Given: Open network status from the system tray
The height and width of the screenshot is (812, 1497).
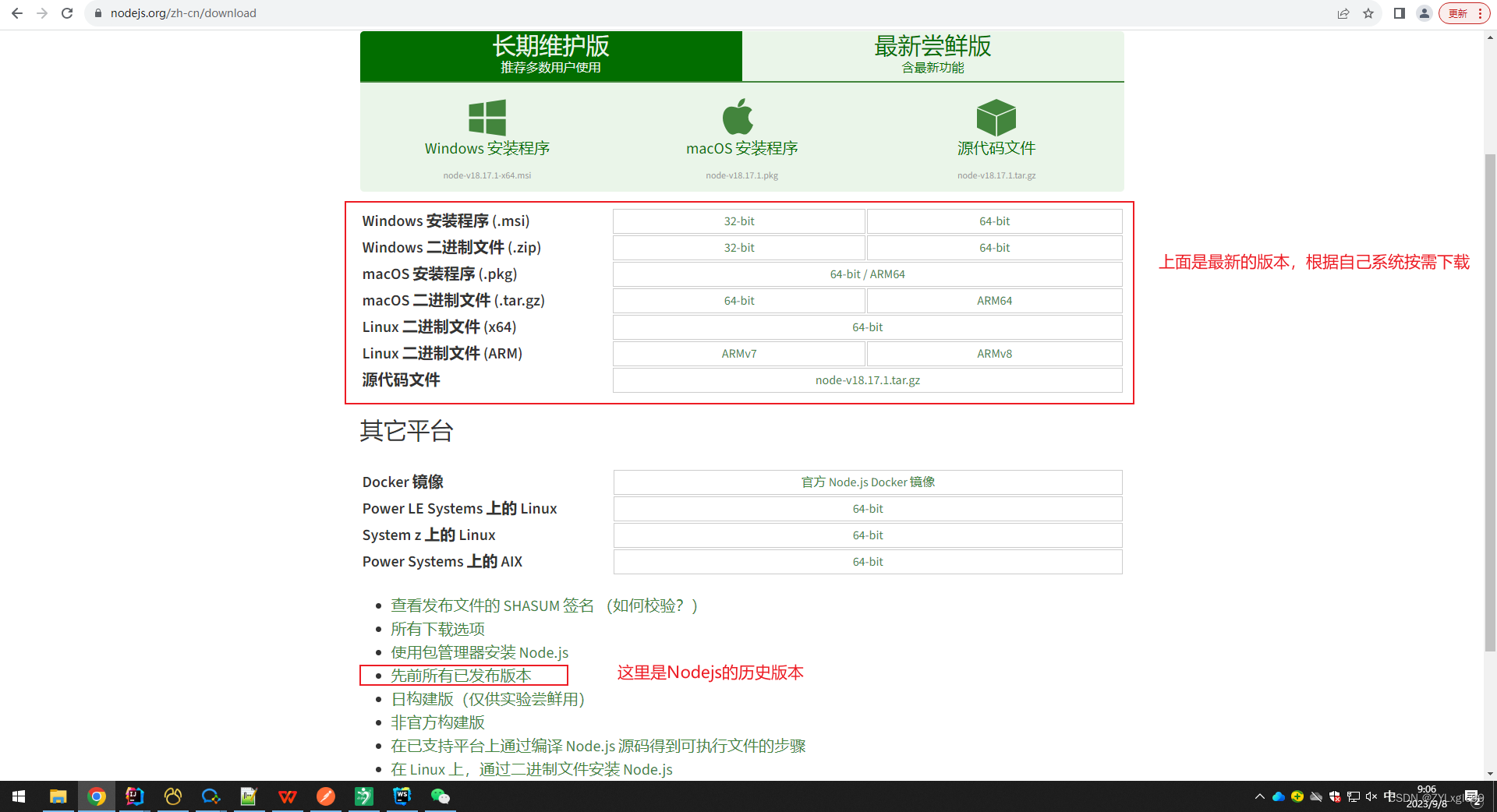Looking at the screenshot, I should click(x=1354, y=796).
